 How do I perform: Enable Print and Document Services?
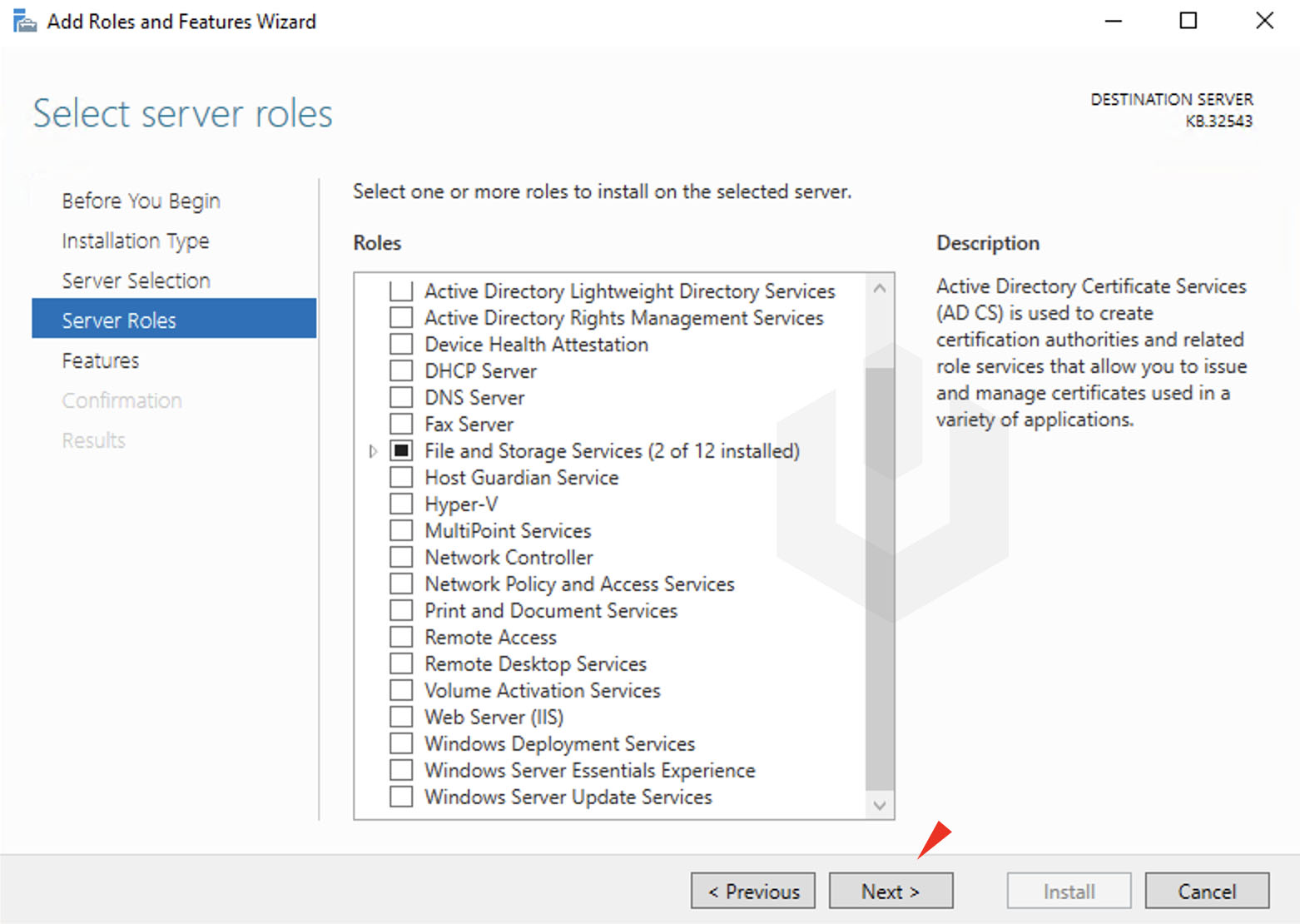(x=401, y=610)
